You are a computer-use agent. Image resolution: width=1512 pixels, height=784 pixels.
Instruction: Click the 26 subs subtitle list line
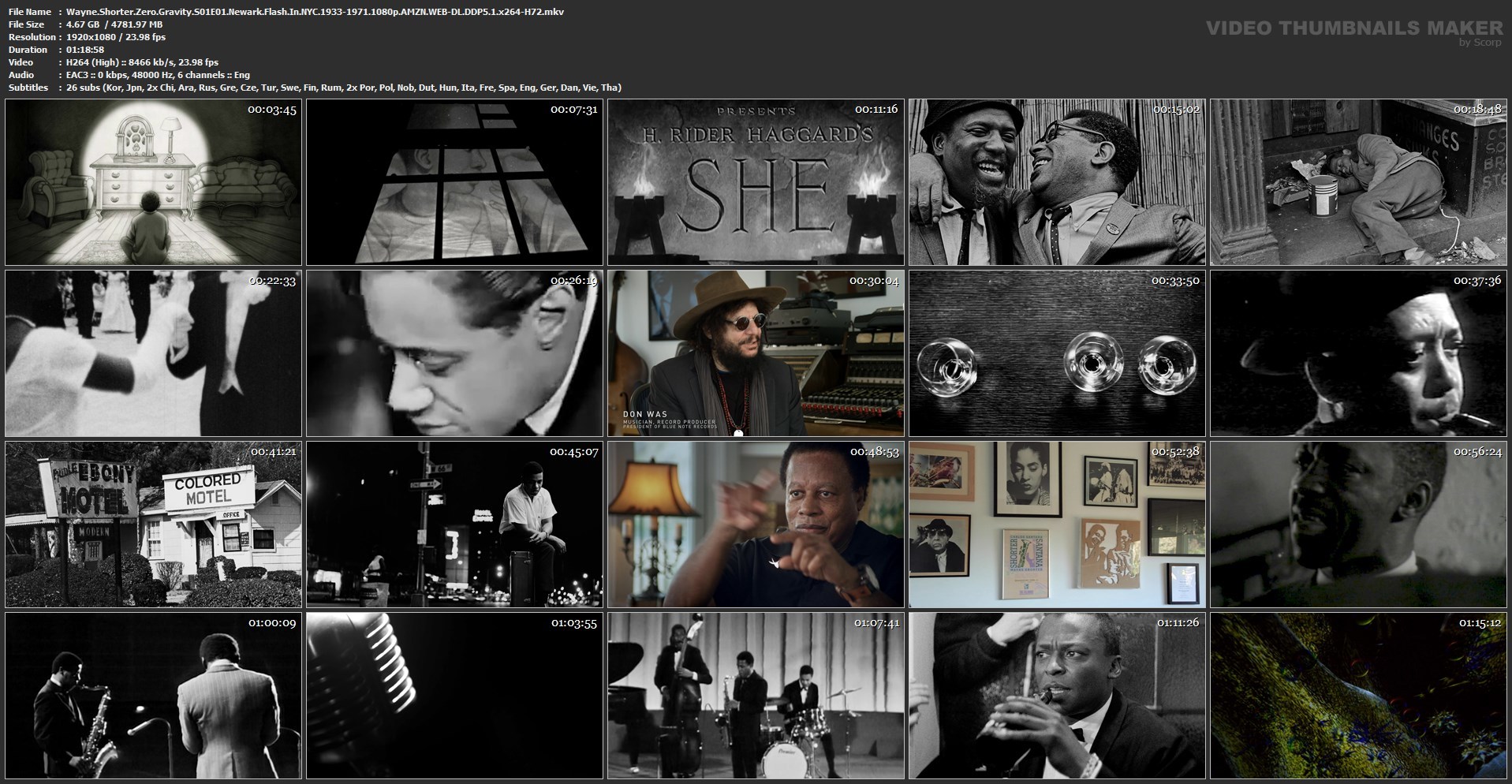coord(344,88)
